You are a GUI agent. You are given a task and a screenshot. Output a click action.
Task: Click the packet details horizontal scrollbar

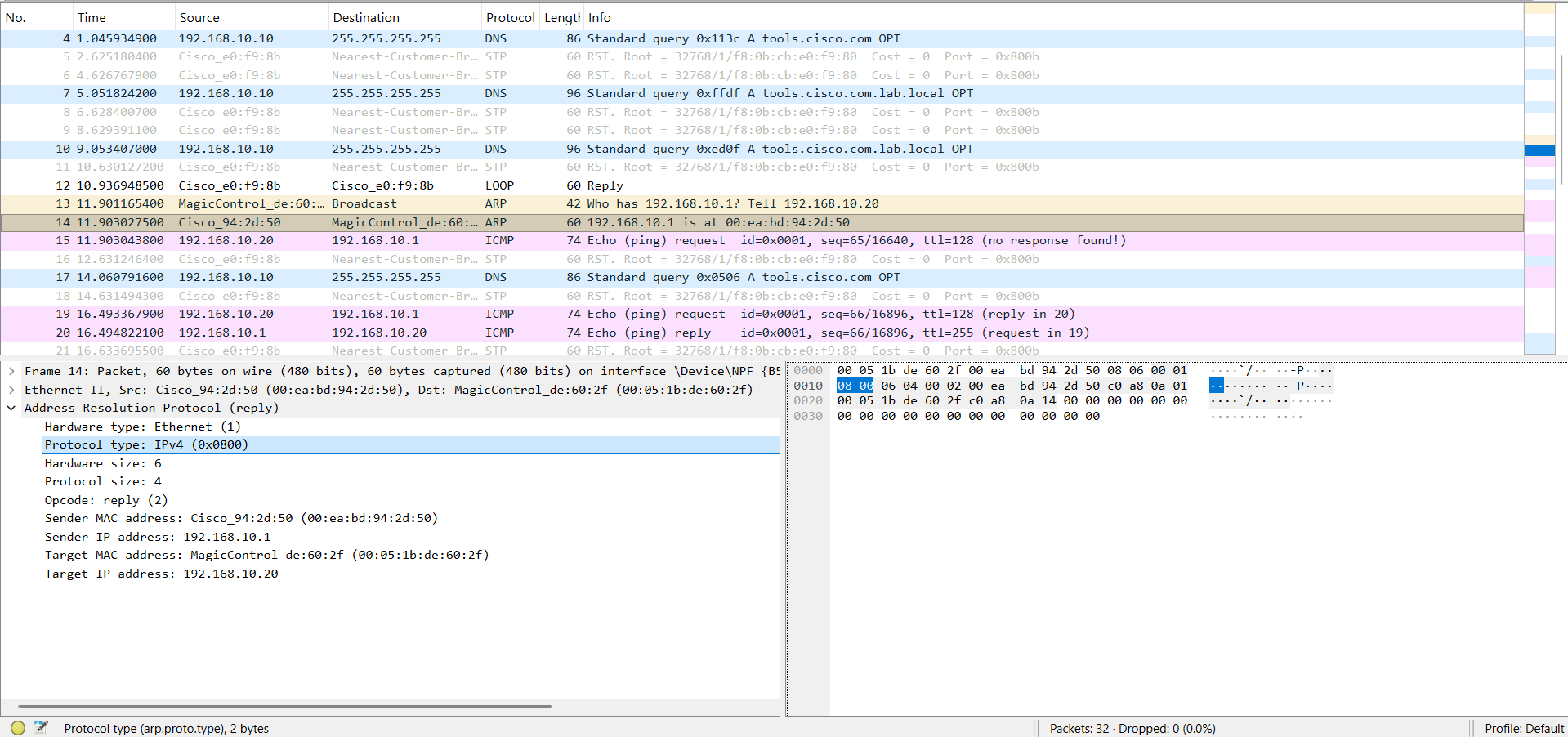tap(284, 706)
